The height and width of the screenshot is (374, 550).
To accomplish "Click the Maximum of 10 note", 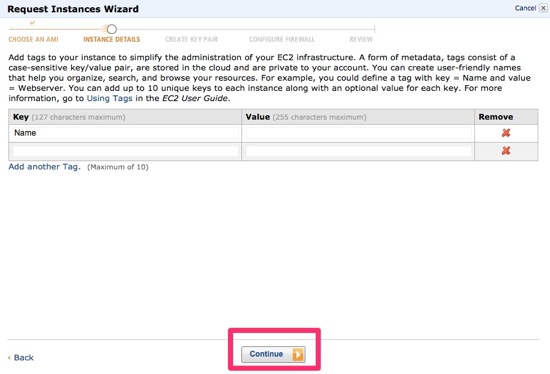I will click(118, 167).
